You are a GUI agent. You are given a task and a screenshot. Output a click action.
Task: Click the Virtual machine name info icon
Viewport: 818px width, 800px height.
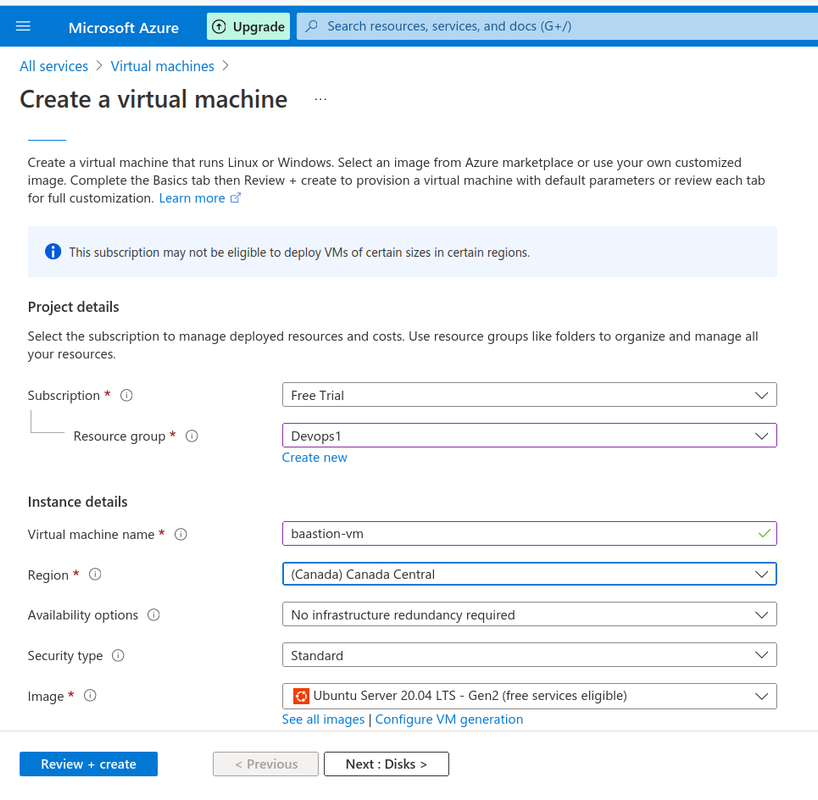click(x=181, y=534)
